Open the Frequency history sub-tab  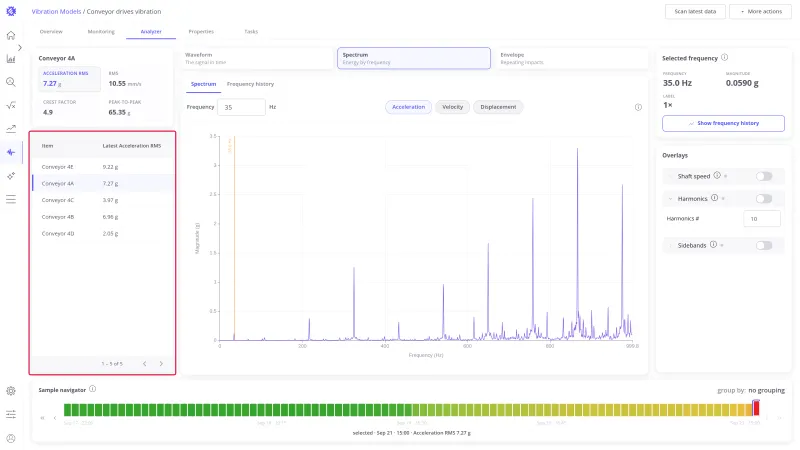click(x=251, y=84)
